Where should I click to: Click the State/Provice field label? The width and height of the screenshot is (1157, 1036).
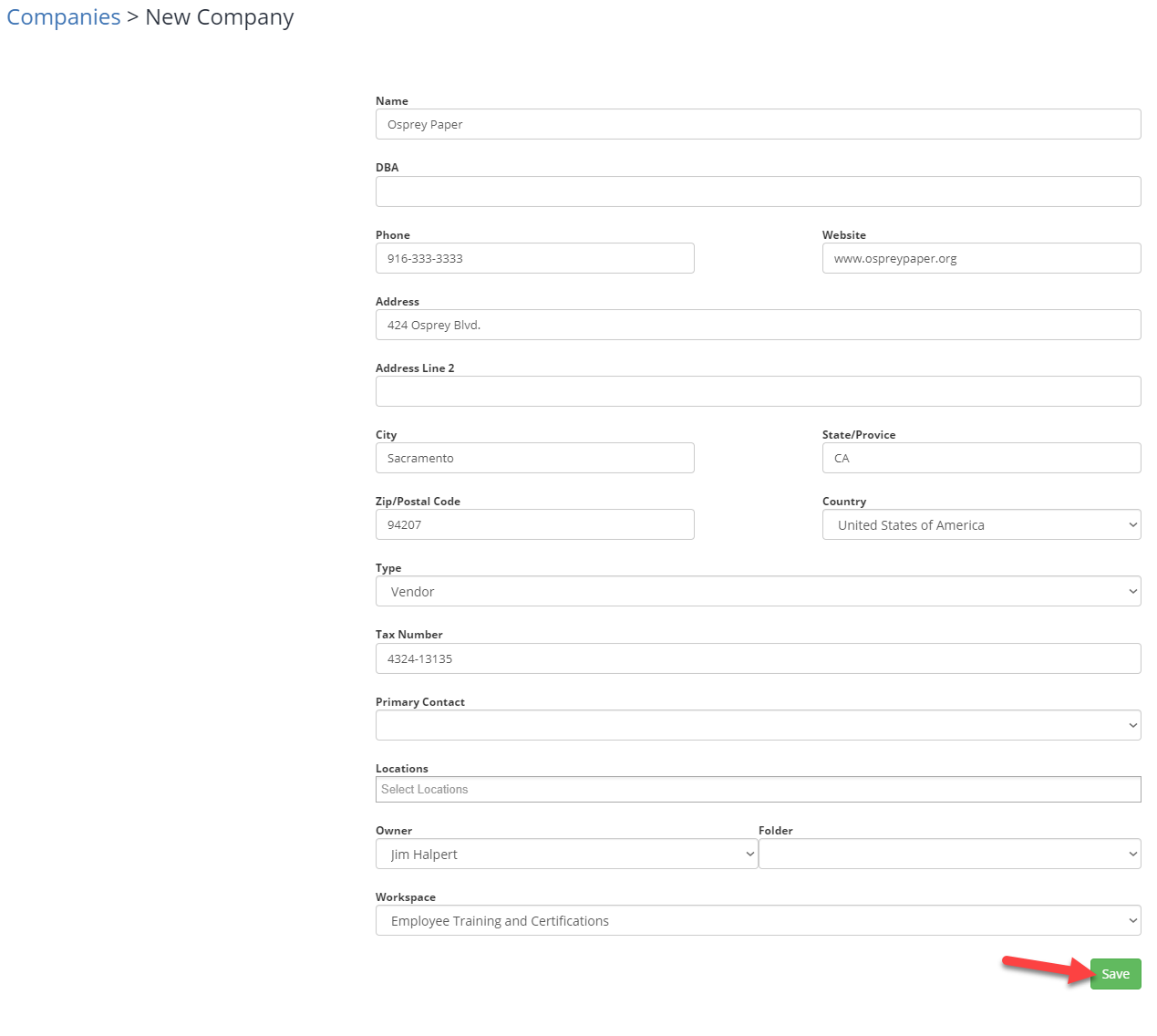[859, 435]
